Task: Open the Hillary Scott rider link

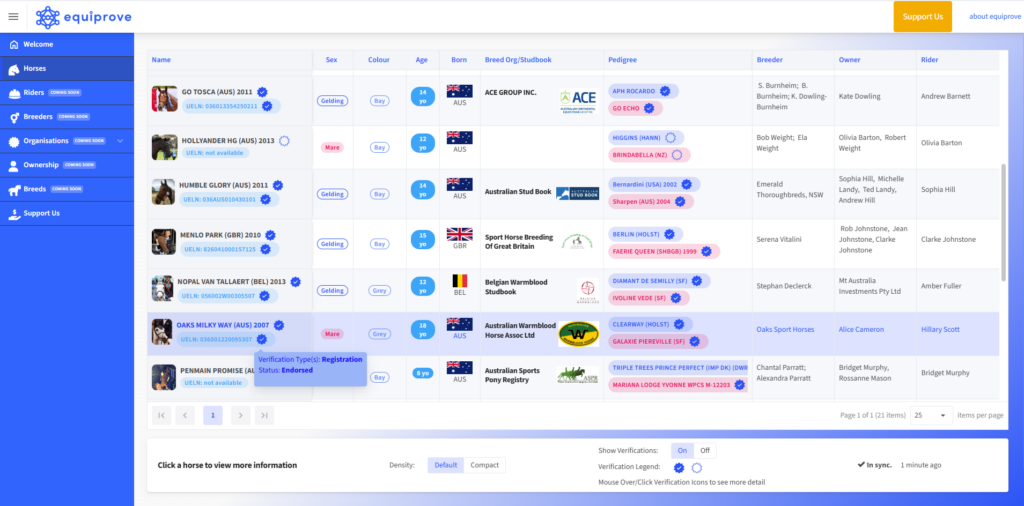Action: pyautogui.click(x=940, y=330)
